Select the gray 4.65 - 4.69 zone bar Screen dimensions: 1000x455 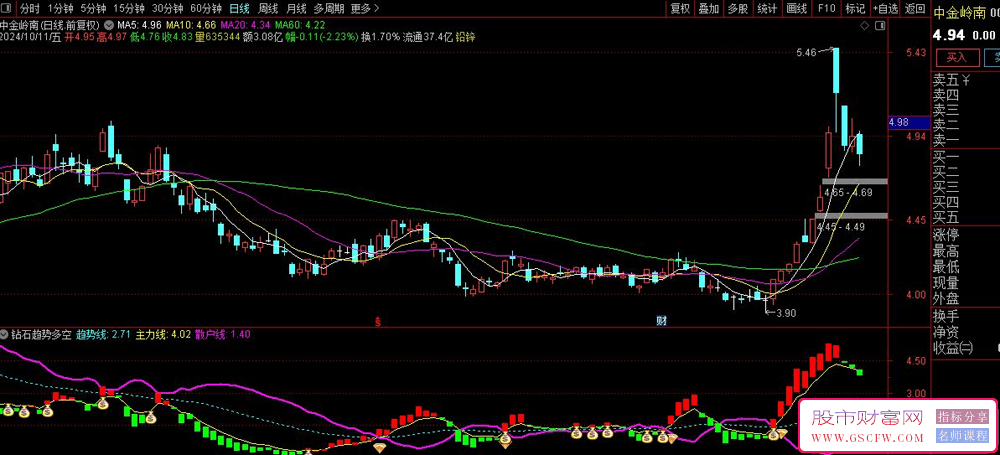pos(854,182)
